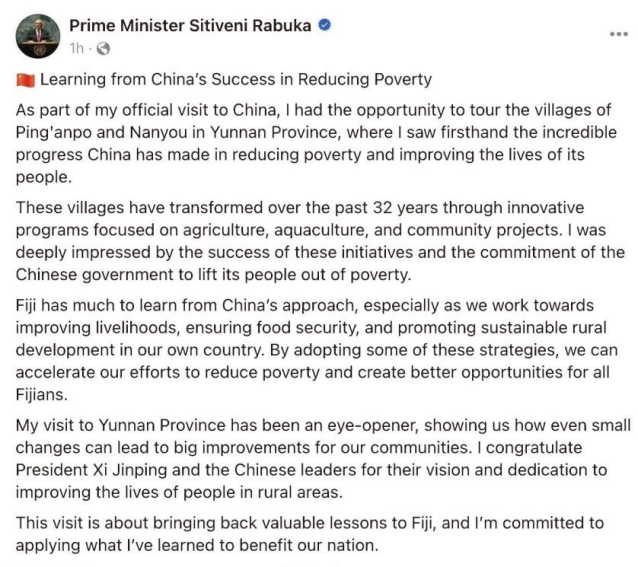
Task: Click the paragraph beginning 'These villages have transformed'
Action: click(320, 241)
